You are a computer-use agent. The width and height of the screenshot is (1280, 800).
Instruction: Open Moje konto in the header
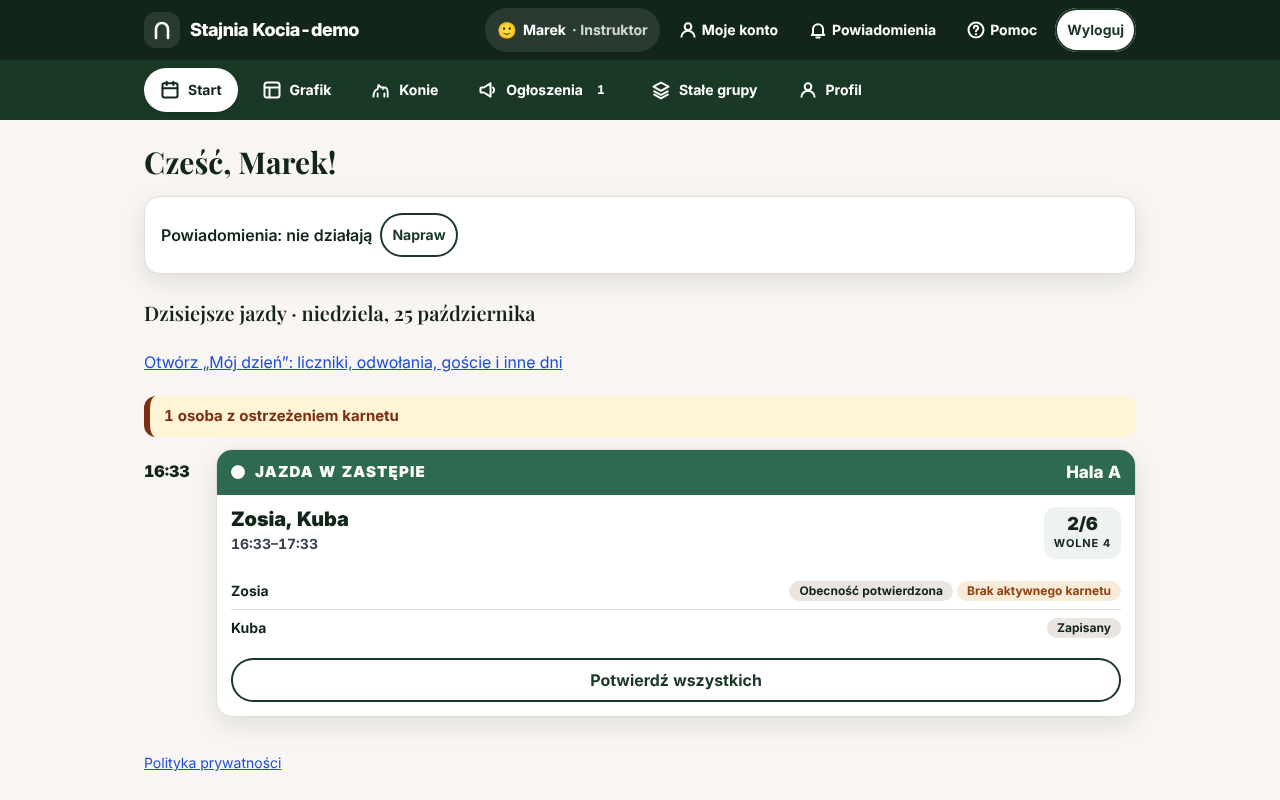click(x=728, y=30)
